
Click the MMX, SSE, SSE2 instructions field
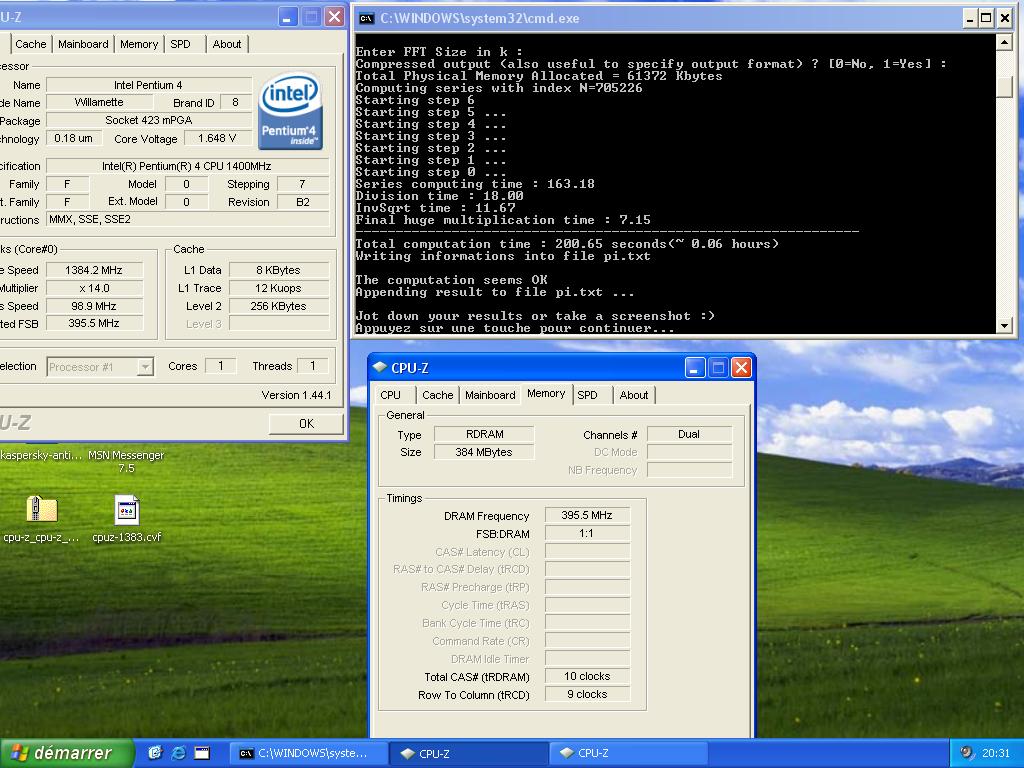coord(187,219)
